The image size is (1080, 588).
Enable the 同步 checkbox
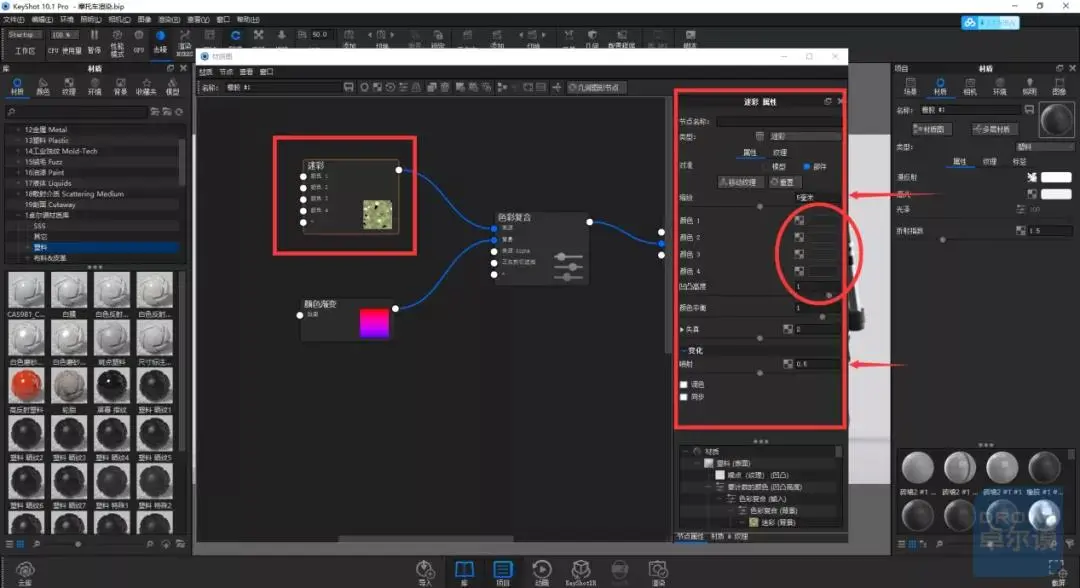coord(683,397)
